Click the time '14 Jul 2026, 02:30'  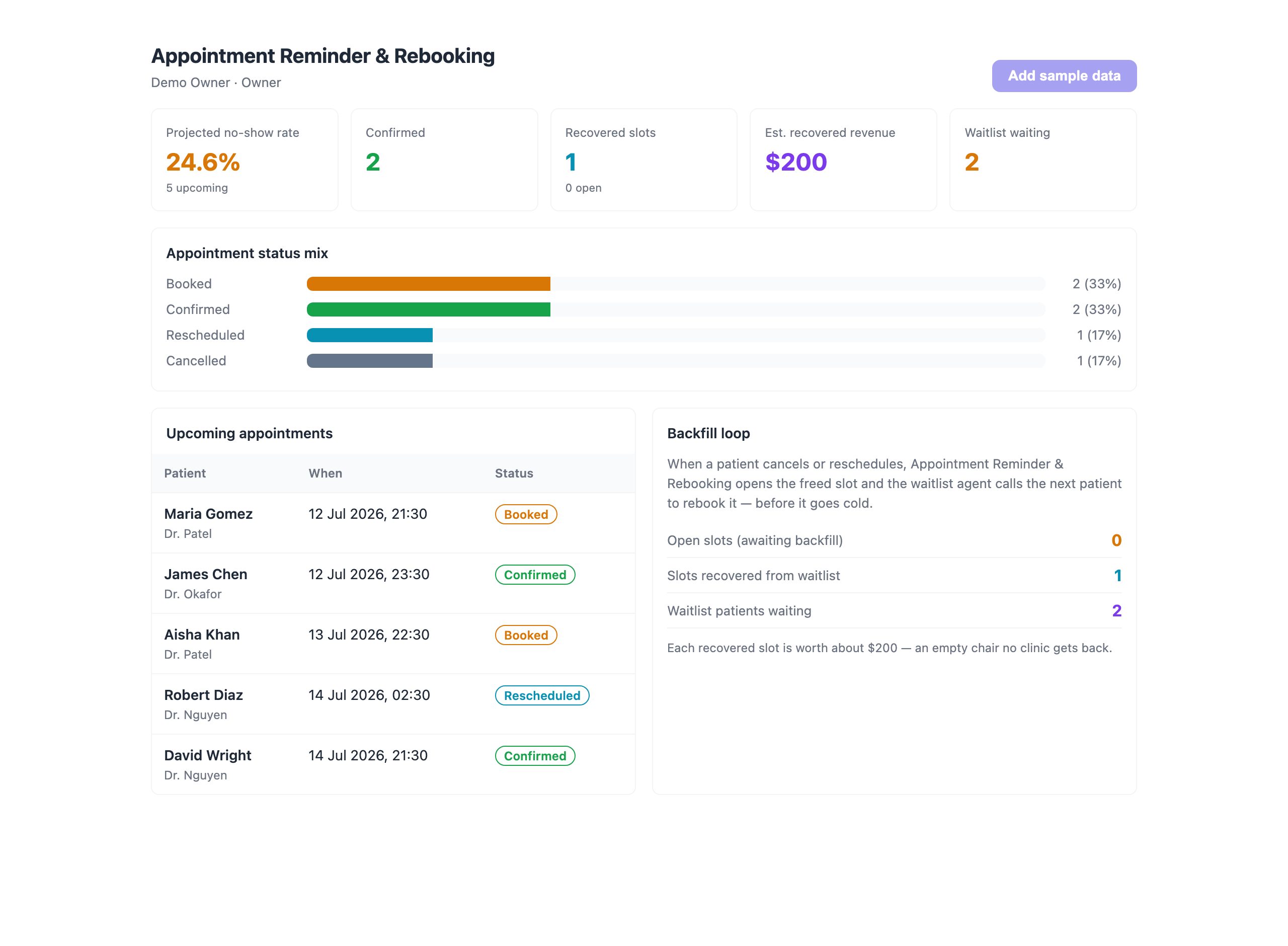pyautogui.click(x=369, y=695)
